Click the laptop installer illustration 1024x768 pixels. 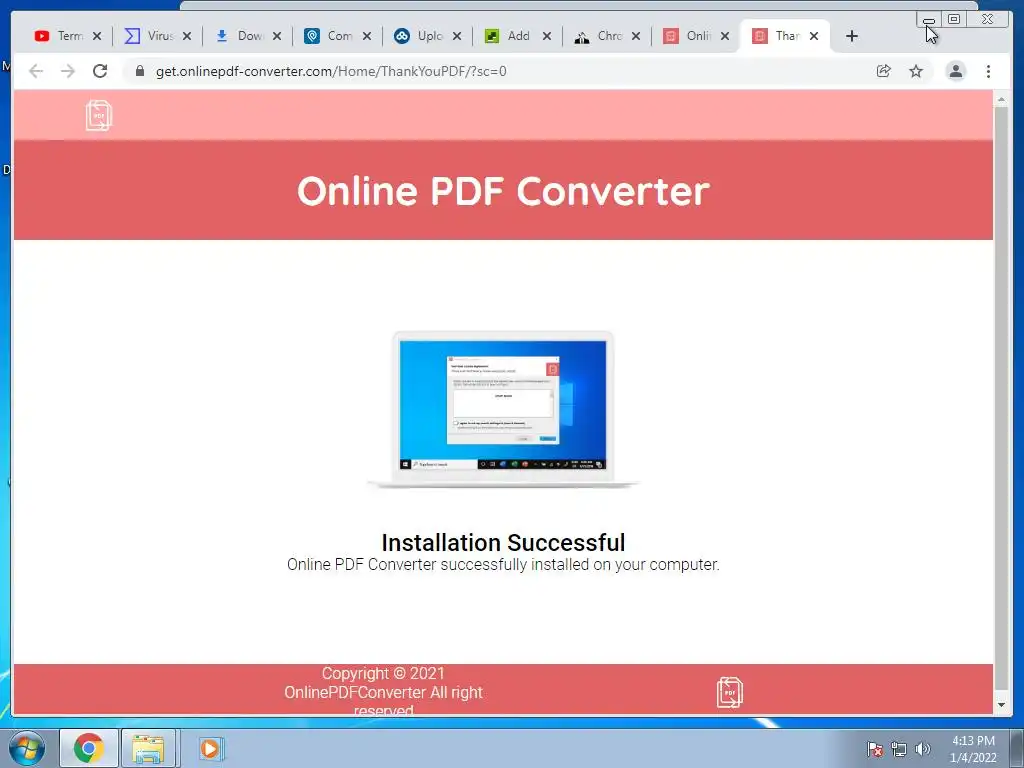[503, 409]
